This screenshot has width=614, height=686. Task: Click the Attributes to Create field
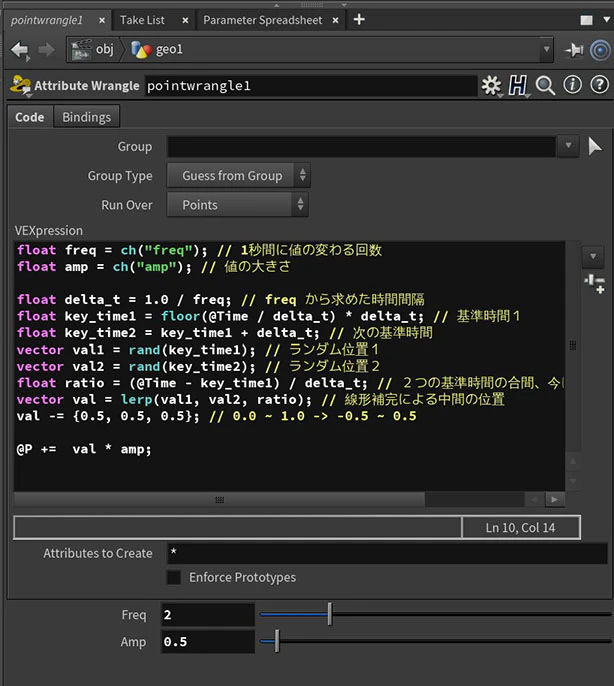387,553
